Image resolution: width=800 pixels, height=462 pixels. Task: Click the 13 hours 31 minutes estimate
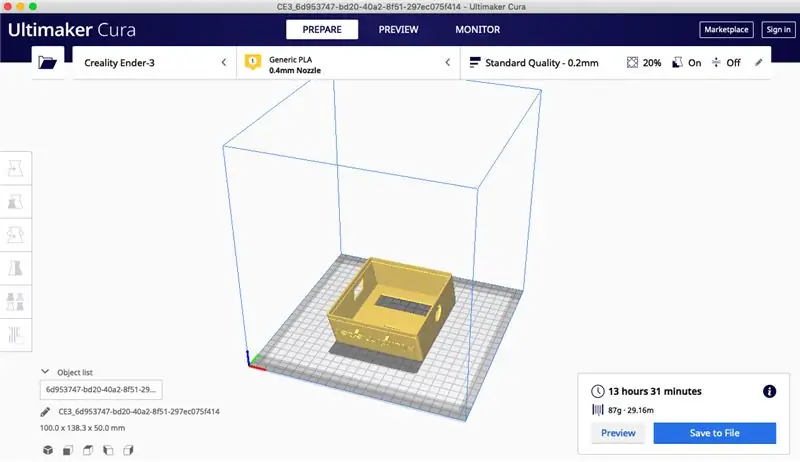click(x=655, y=391)
